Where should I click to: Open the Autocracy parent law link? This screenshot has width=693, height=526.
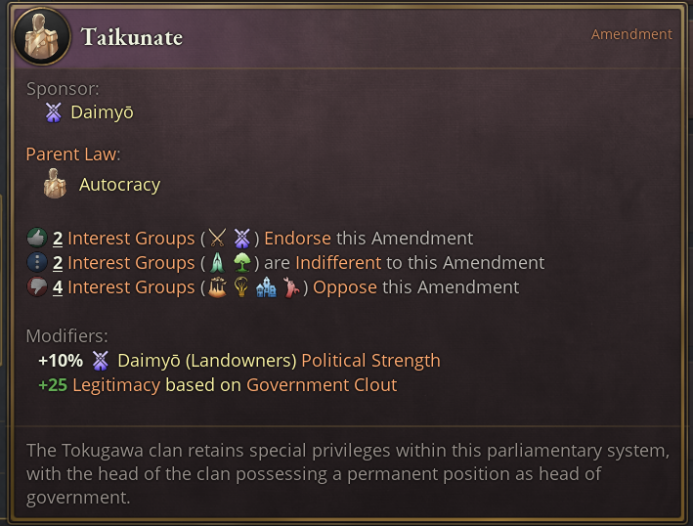pos(119,184)
